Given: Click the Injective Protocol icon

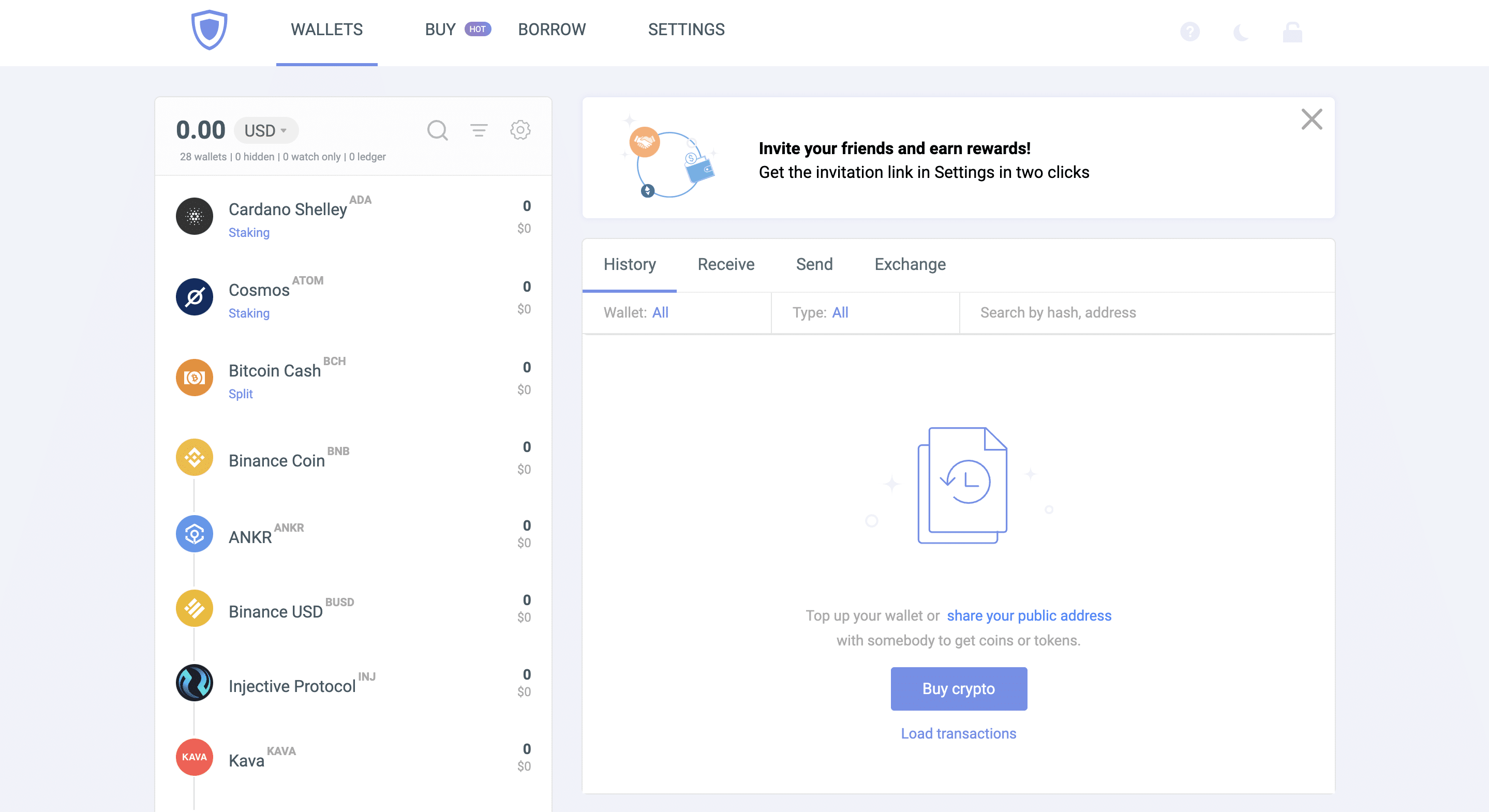Looking at the screenshot, I should [x=194, y=683].
